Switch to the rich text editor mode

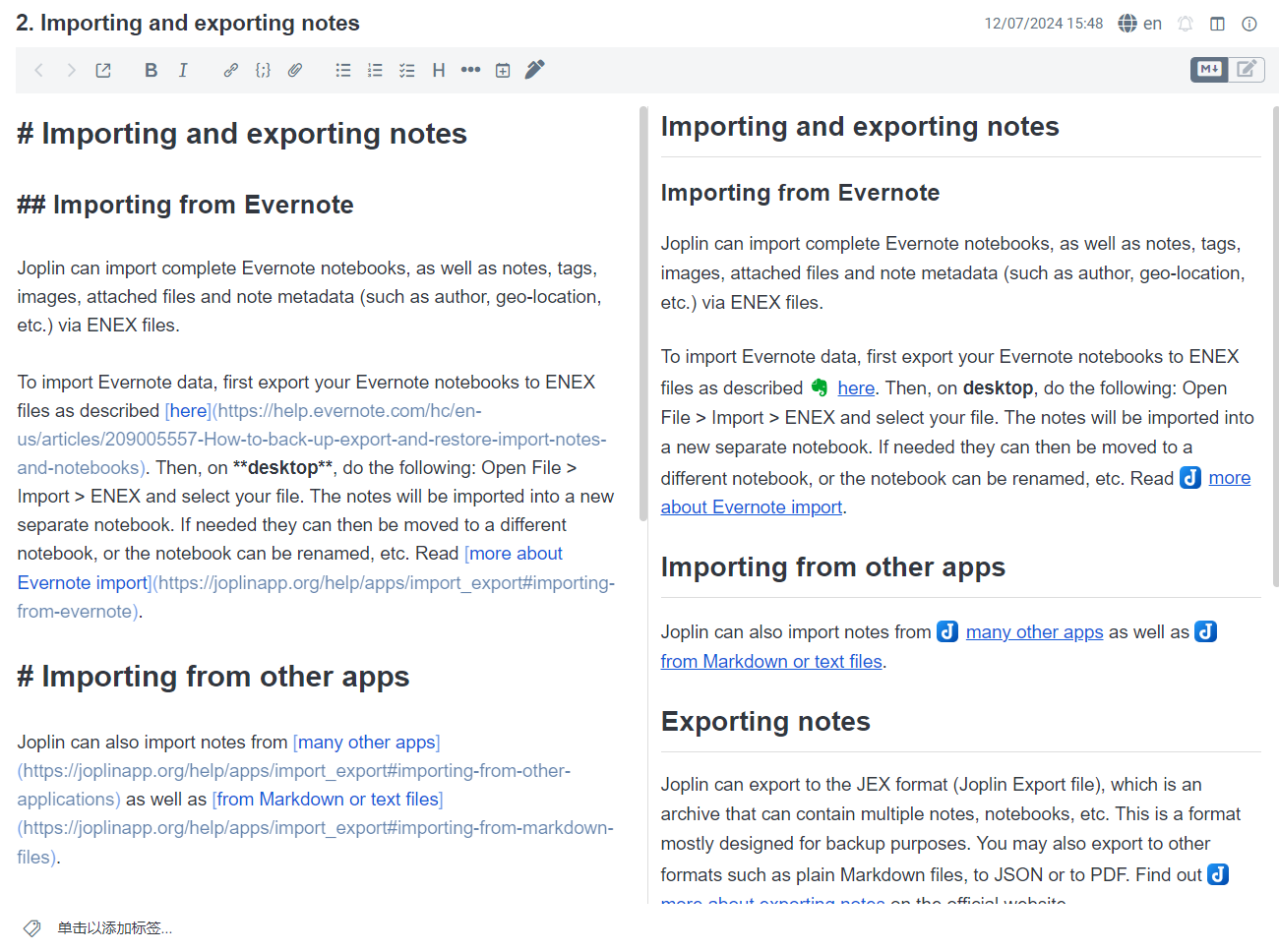[x=1247, y=69]
